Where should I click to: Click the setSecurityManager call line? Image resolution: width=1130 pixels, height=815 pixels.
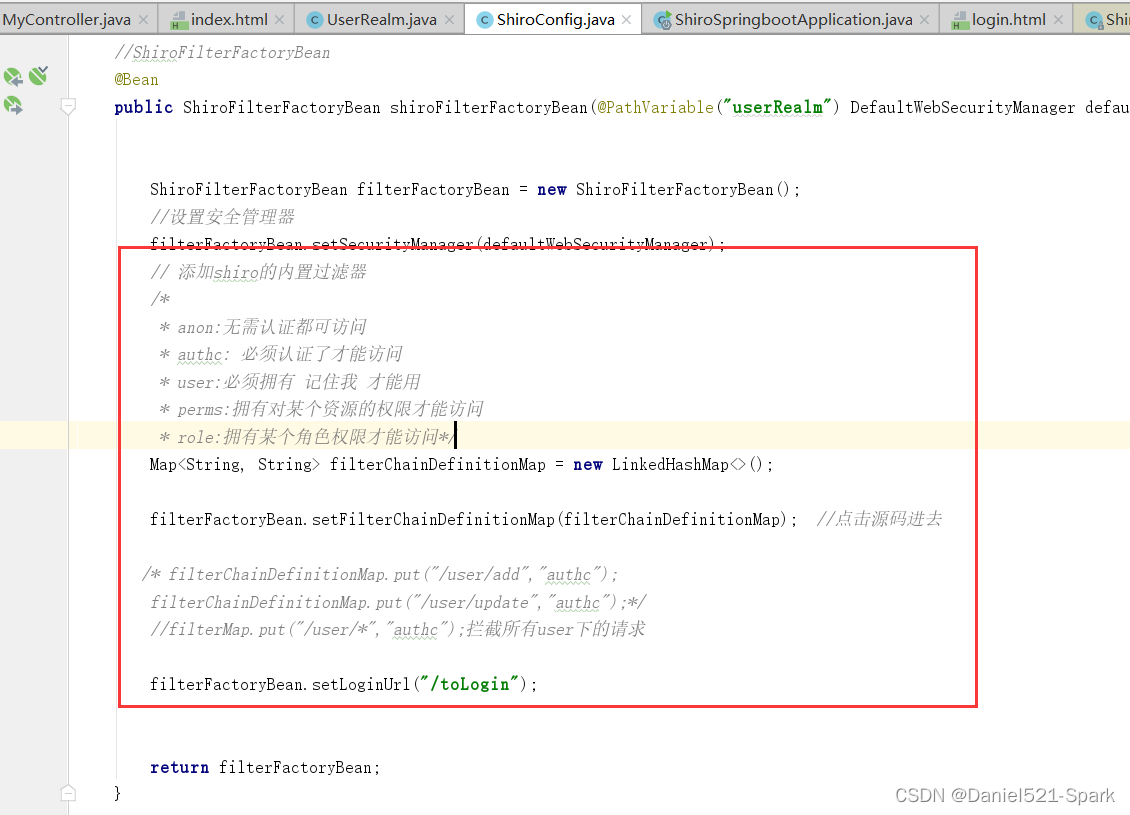click(437, 244)
